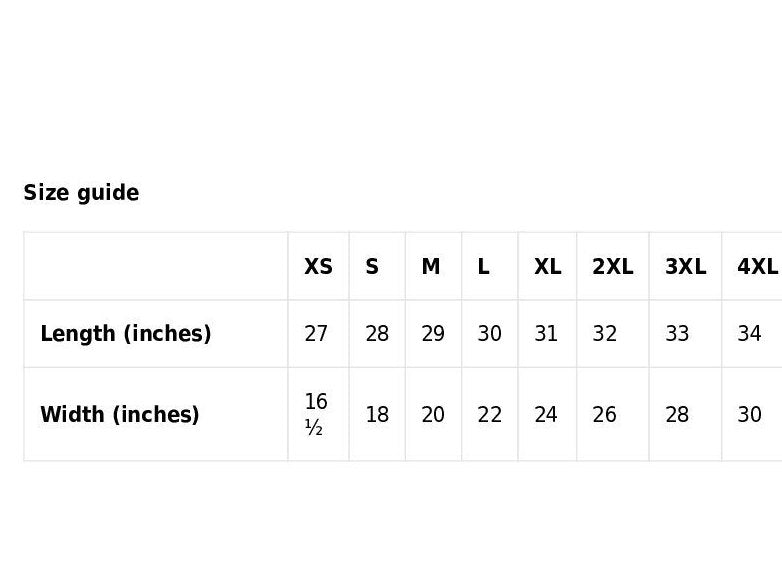Select the L width value 22
The height and width of the screenshot is (587, 782).
click(489, 414)
